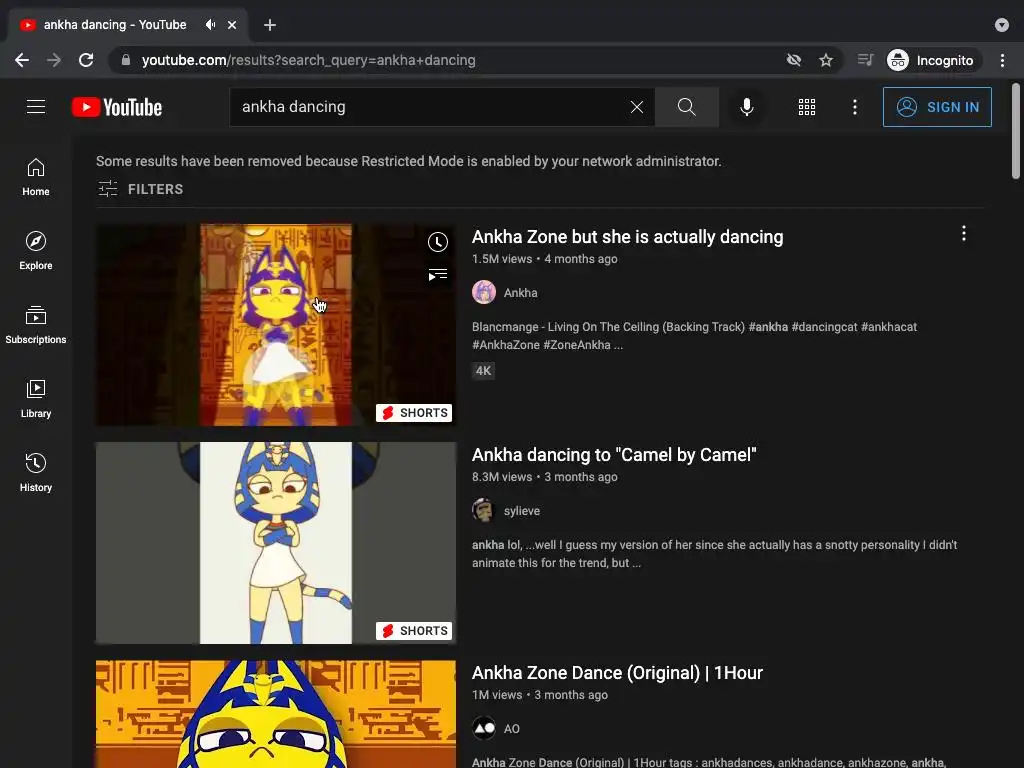This screenshot has width=1024, height=768.
Task: Click the page vertical scrollbar
Action: [x=1016, y=131]
